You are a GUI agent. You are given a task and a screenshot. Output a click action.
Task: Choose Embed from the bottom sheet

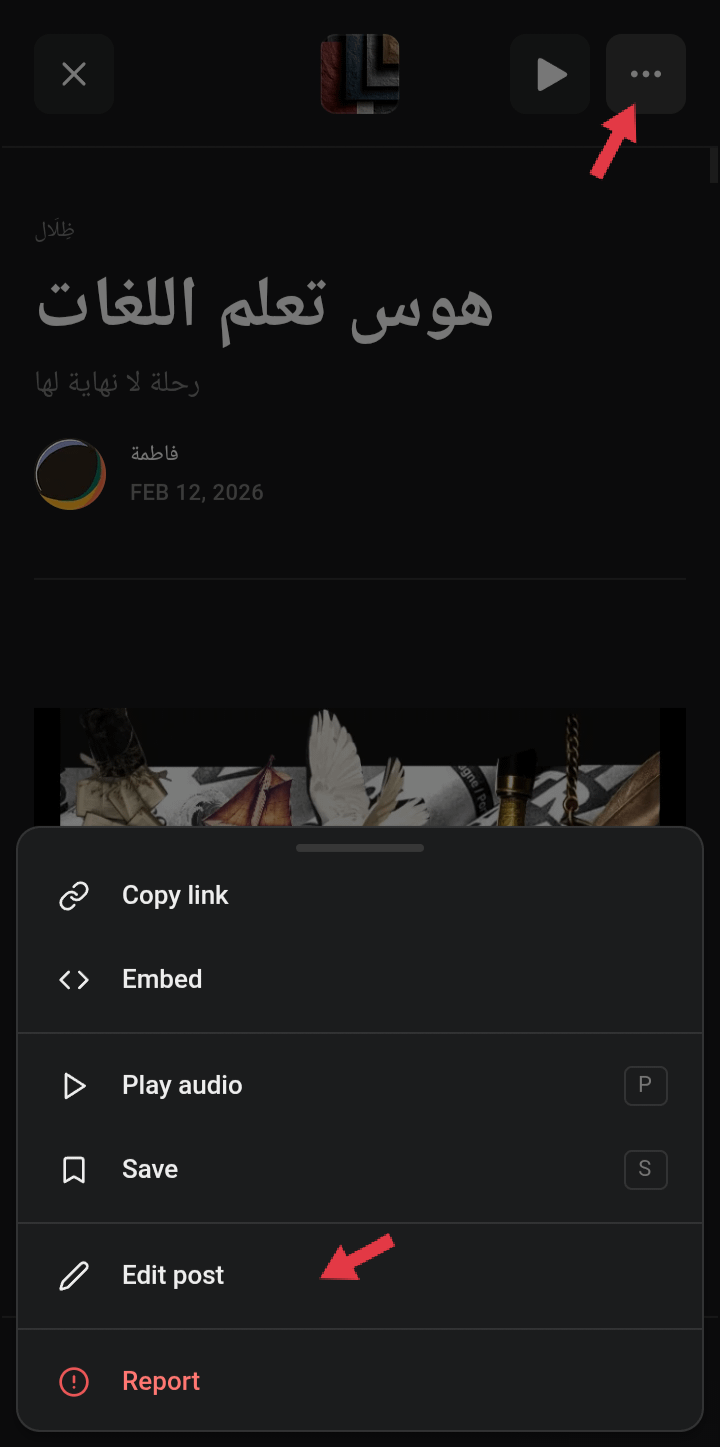point(360,979)
